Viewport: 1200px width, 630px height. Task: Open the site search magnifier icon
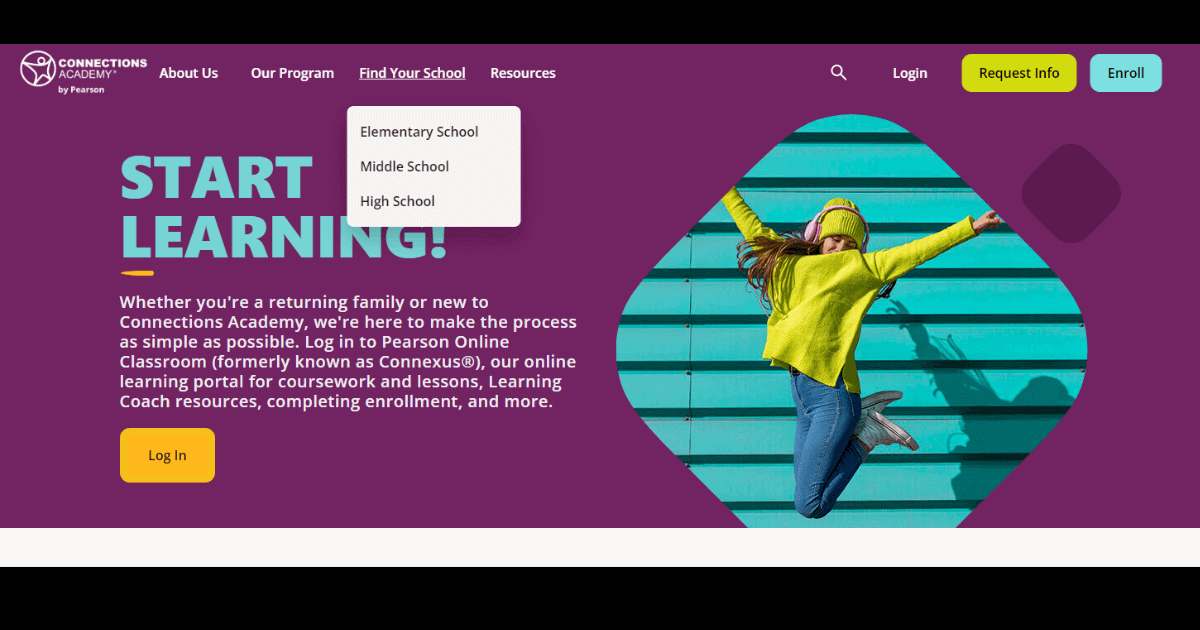839,72
